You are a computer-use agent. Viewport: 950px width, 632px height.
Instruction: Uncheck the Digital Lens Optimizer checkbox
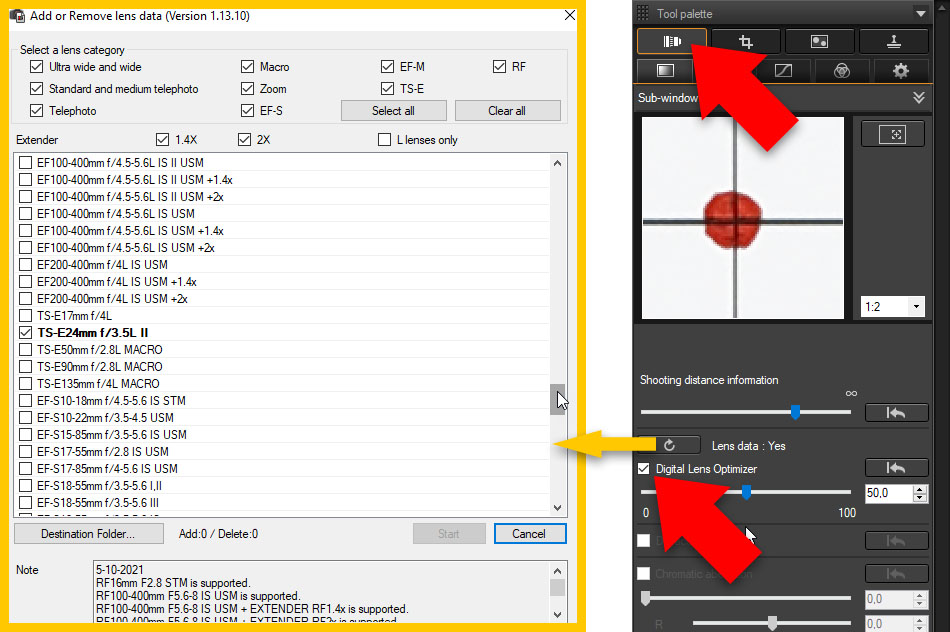pos(645,469)
